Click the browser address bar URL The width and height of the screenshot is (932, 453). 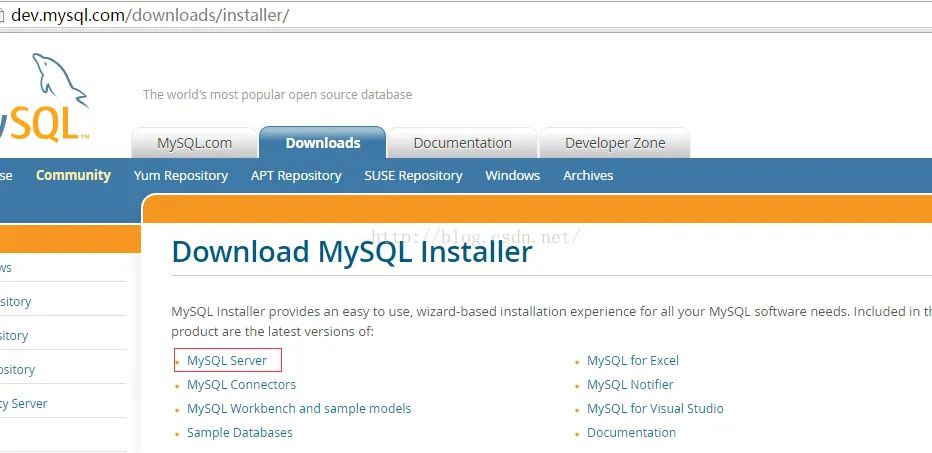(x=150, y=15)
